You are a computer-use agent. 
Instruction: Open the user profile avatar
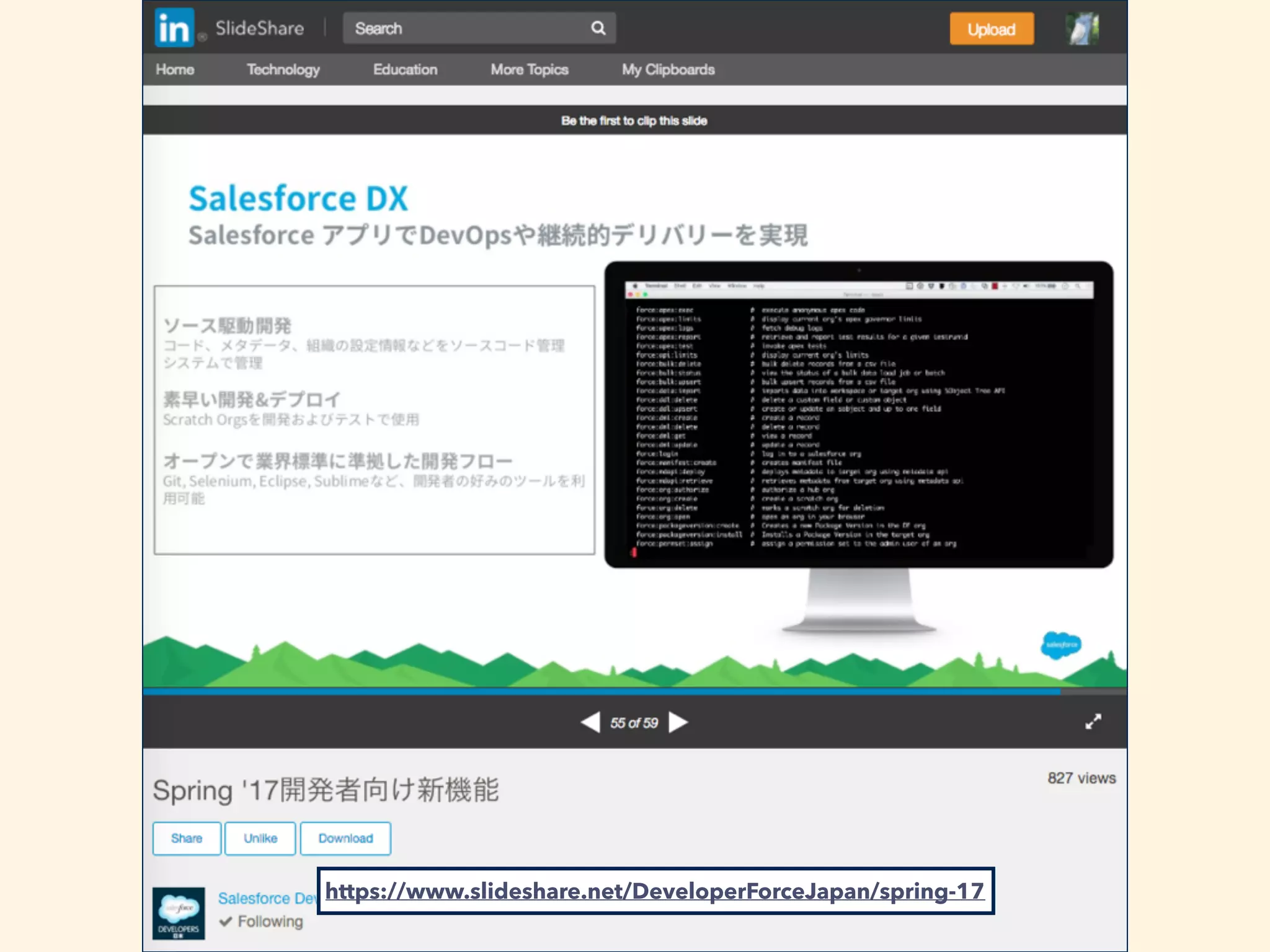[1082, 29]
